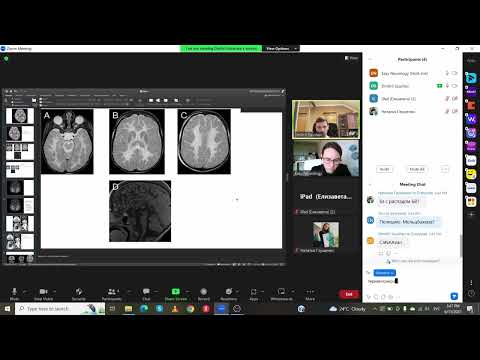This screenshot has width=480, height=360.
Task: Open the View Options dropdown
Action: pos(281,49)
